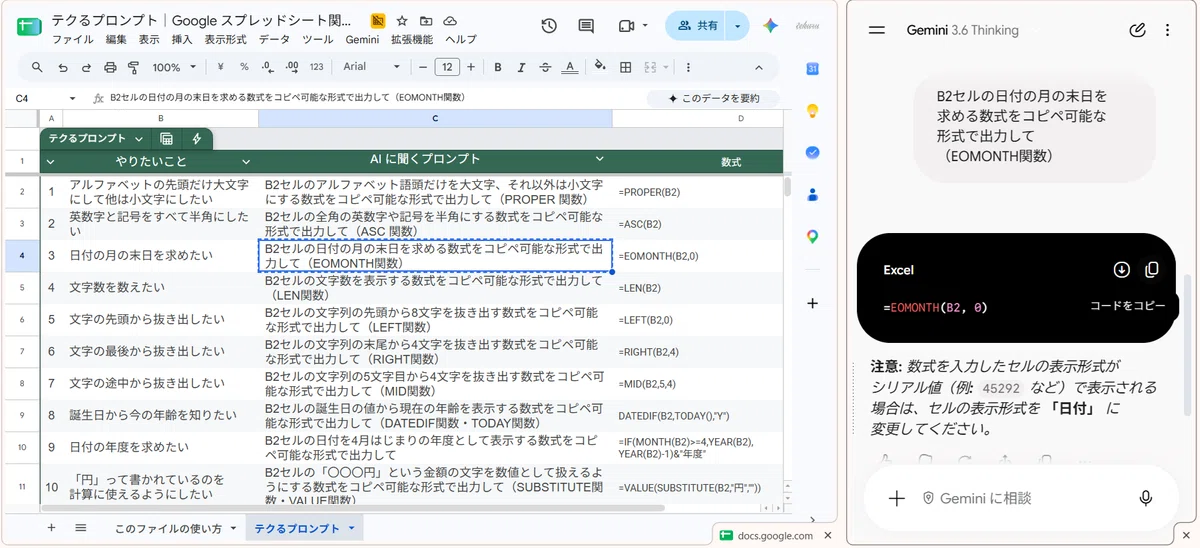
Task: Open the テクるプロンプト sheet tab arrow menu
Action: pos(351,528)
